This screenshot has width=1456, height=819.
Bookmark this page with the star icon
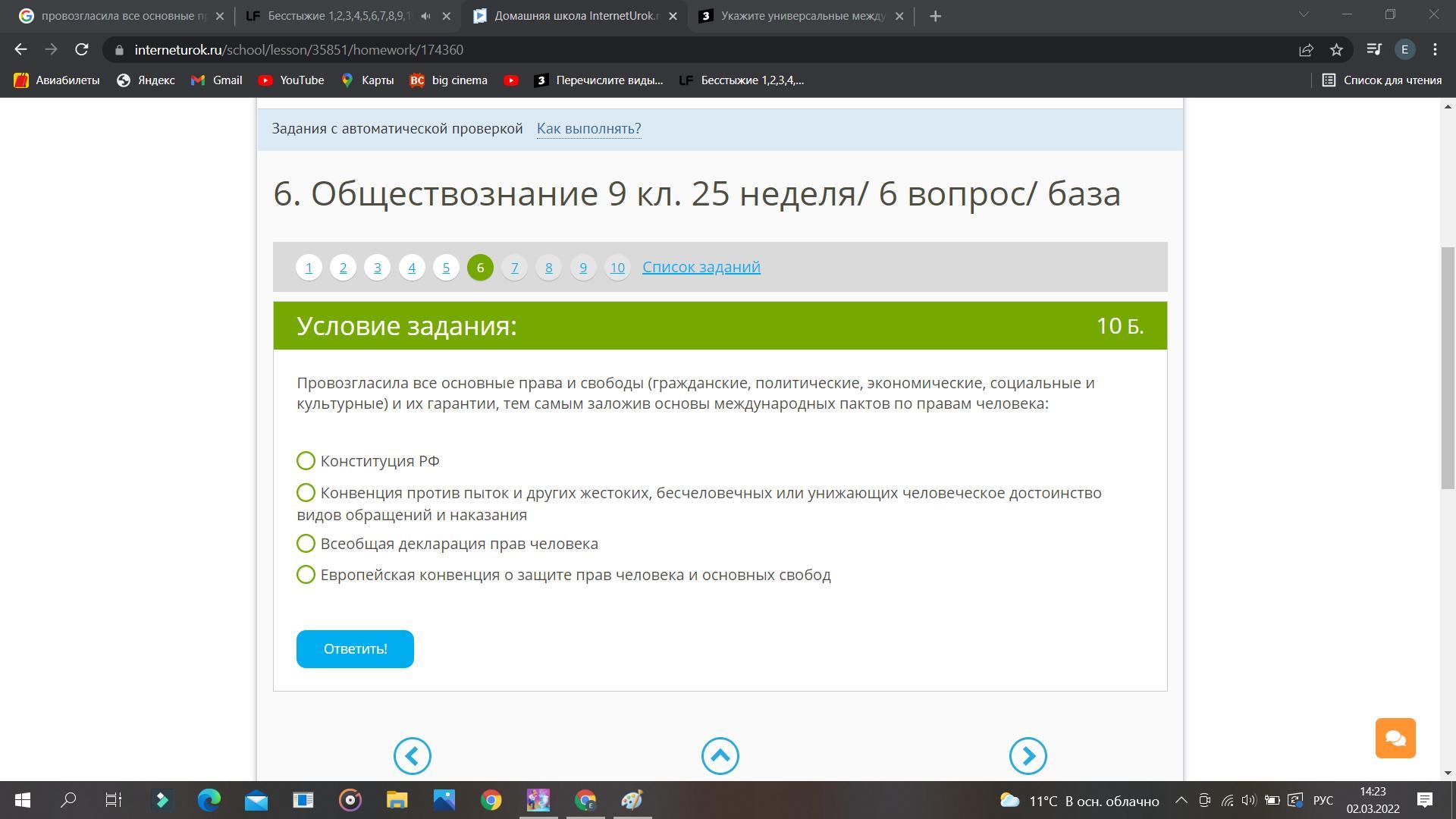(x=1336, y=50)
